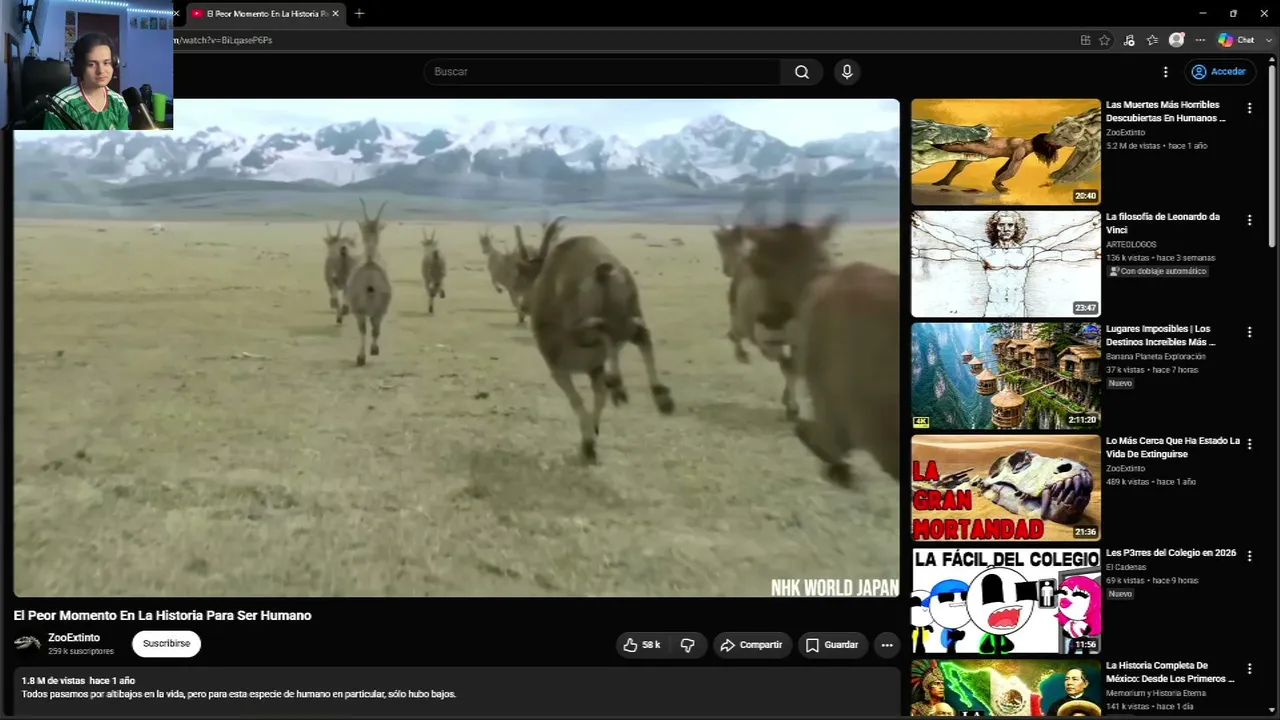Open YouTube settings three-dot menu beside Acceder
Image resolution: width=1280 pixels, height=720 pixels.
(x=1165, y=72)
